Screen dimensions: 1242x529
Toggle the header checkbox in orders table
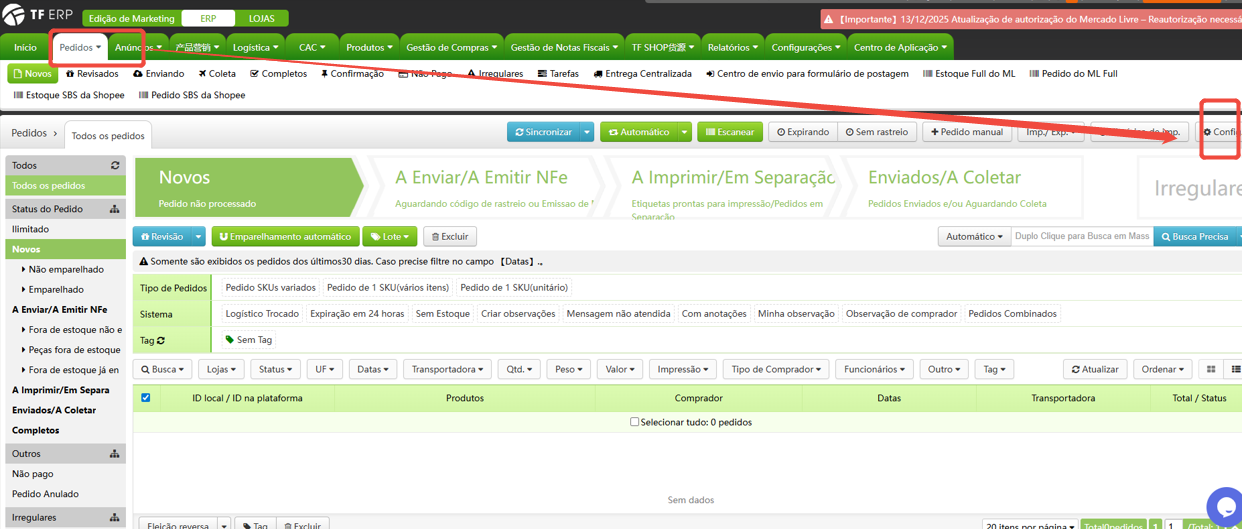pos(146,398)
